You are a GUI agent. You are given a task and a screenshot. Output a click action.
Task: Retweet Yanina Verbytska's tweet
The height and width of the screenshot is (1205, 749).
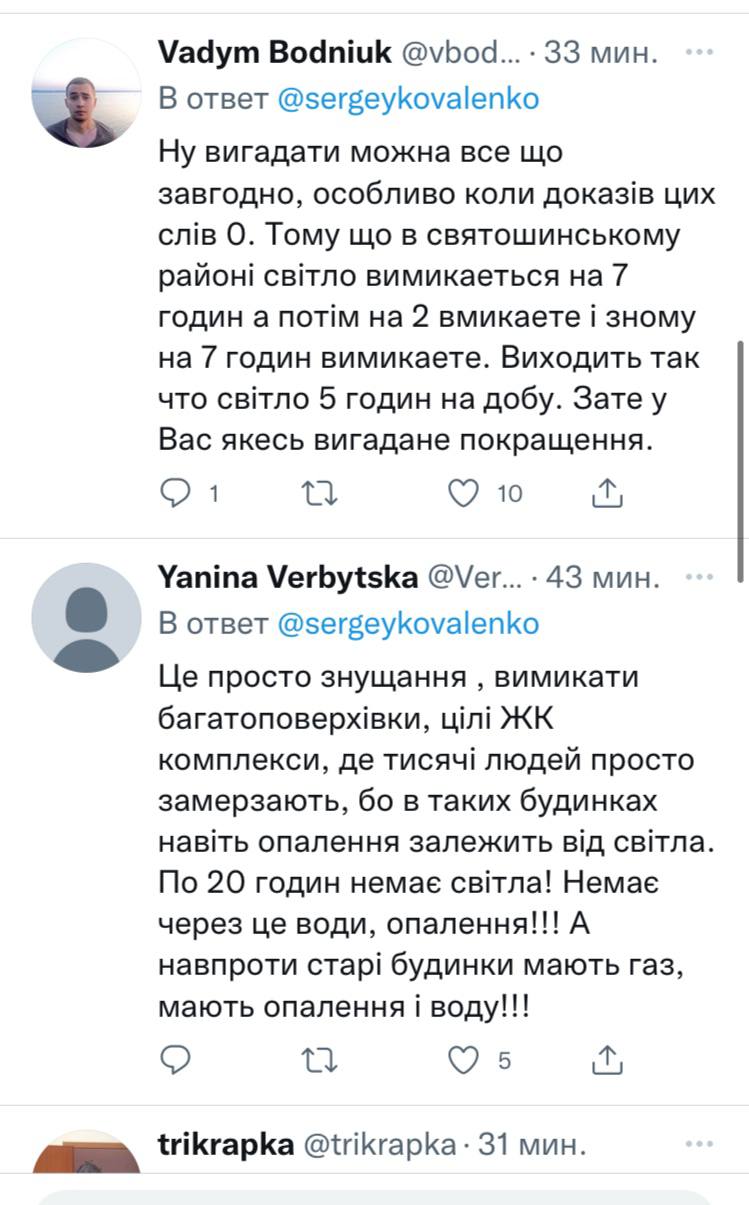pos(321,1060)
